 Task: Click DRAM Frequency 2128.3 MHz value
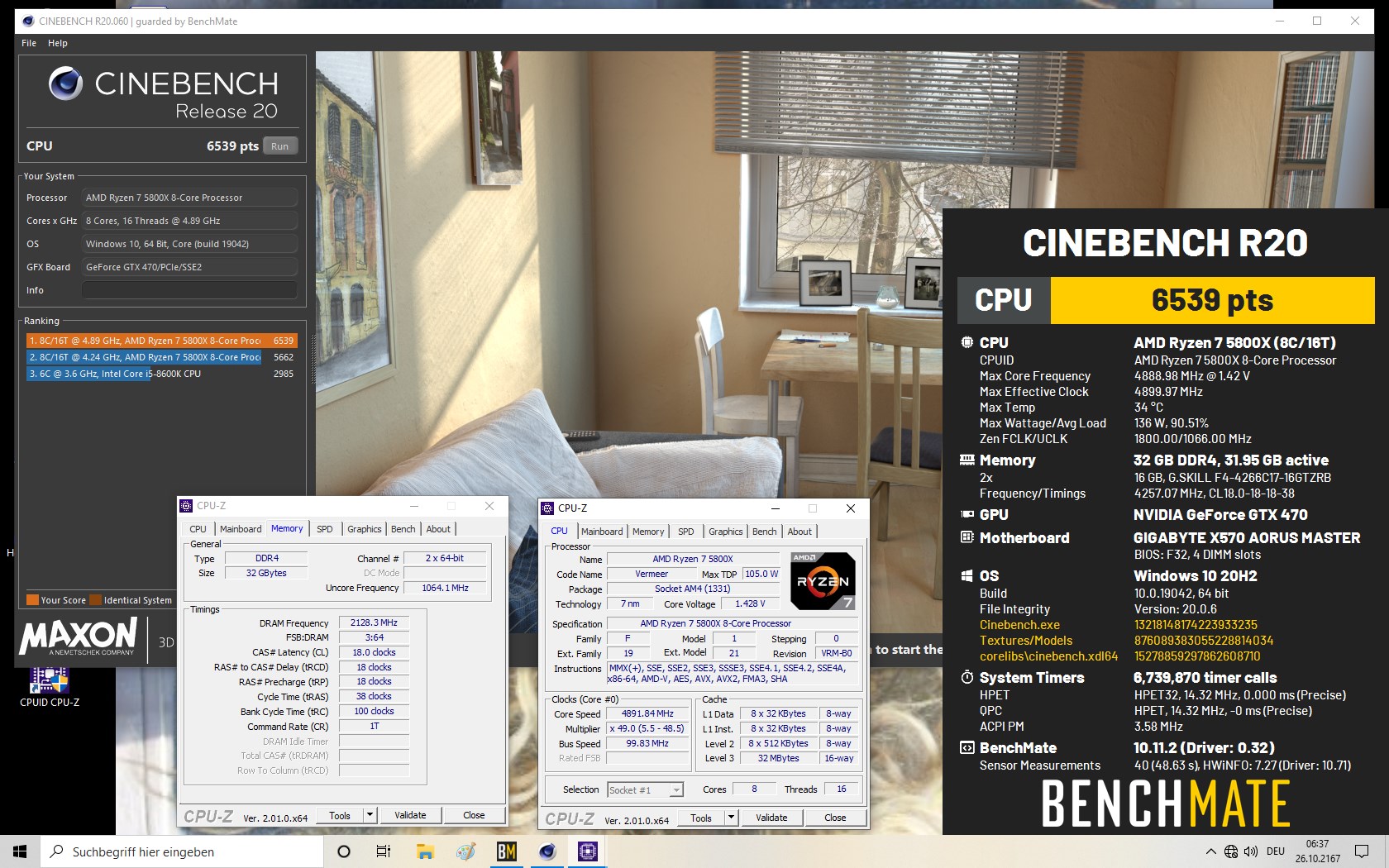point(374,622)
